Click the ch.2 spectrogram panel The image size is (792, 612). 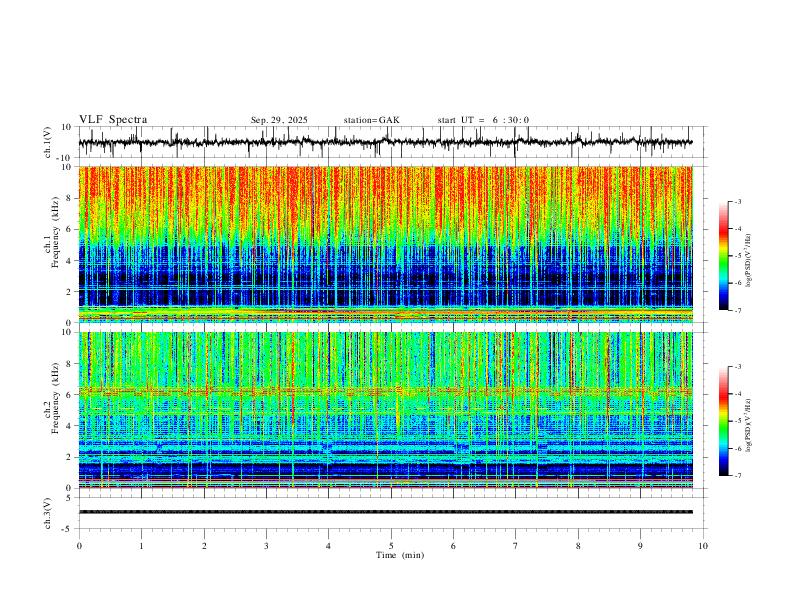coord(385,410)
